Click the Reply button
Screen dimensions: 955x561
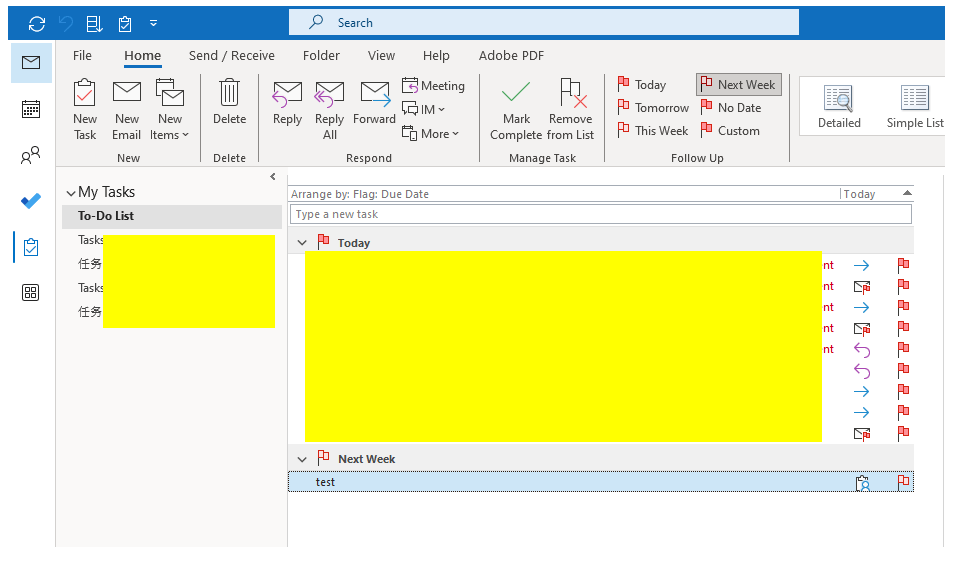pyautogui.click(x=287, y=104)
